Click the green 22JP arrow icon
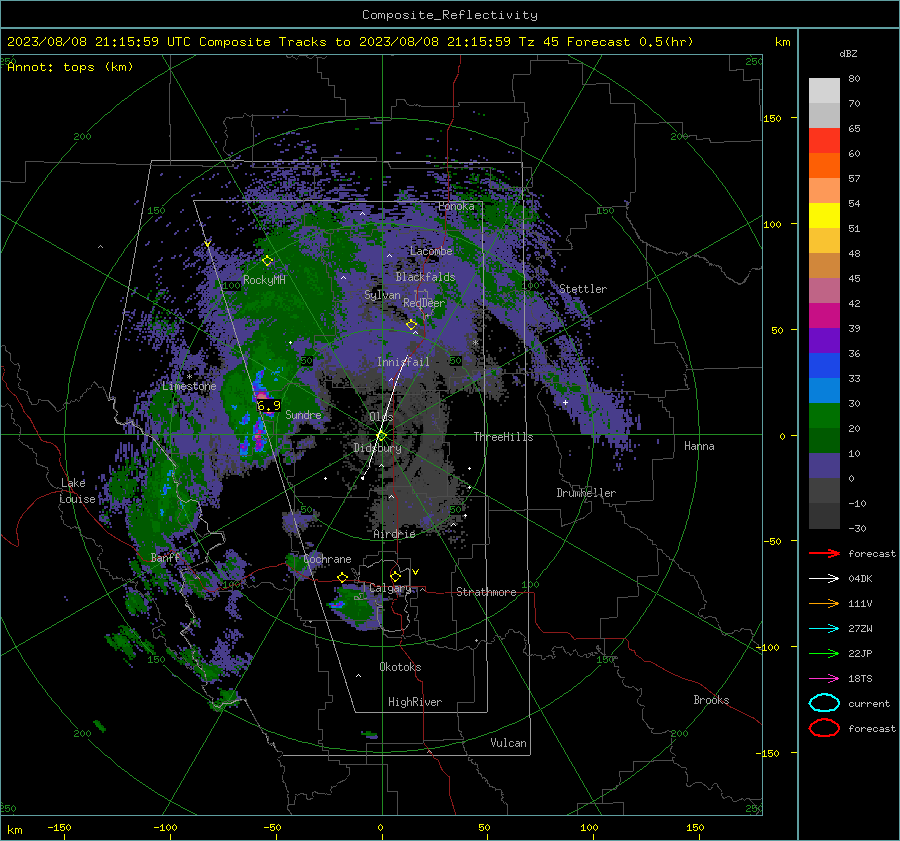This screenshot has height=841, width=900. click(824, 653)
